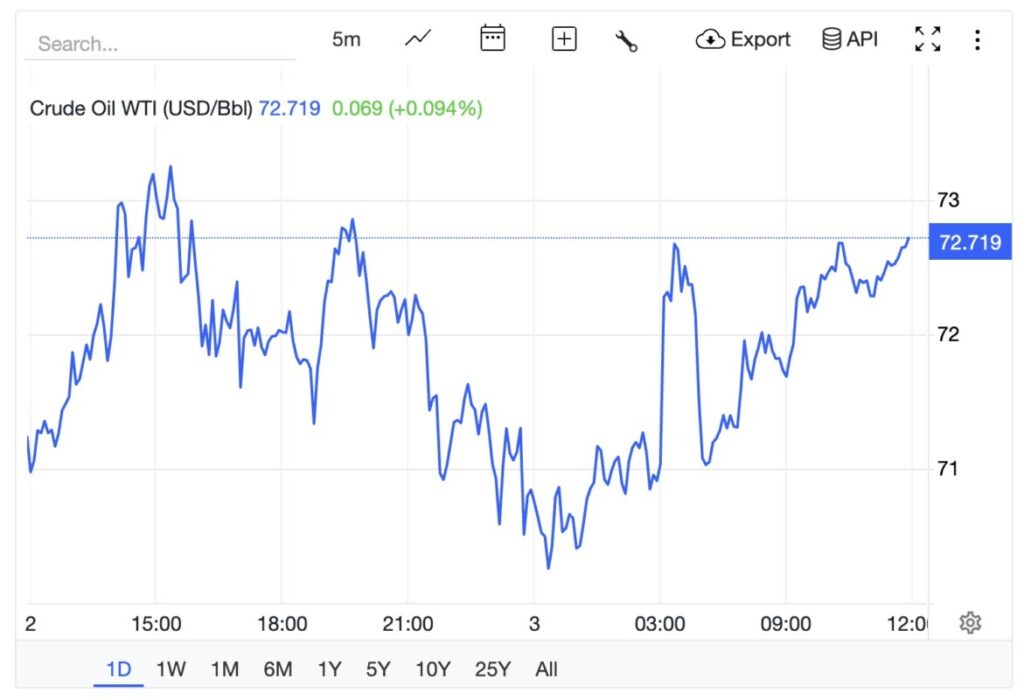Switch to the 1W time range

pyautogui.click(x=171, y=669)
